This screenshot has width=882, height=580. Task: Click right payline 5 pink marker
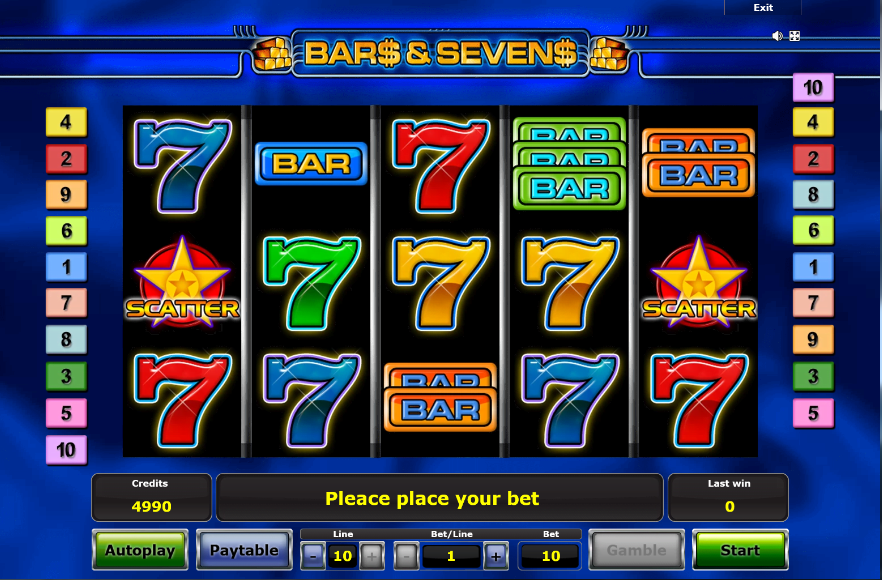click(x=813, y=413)
